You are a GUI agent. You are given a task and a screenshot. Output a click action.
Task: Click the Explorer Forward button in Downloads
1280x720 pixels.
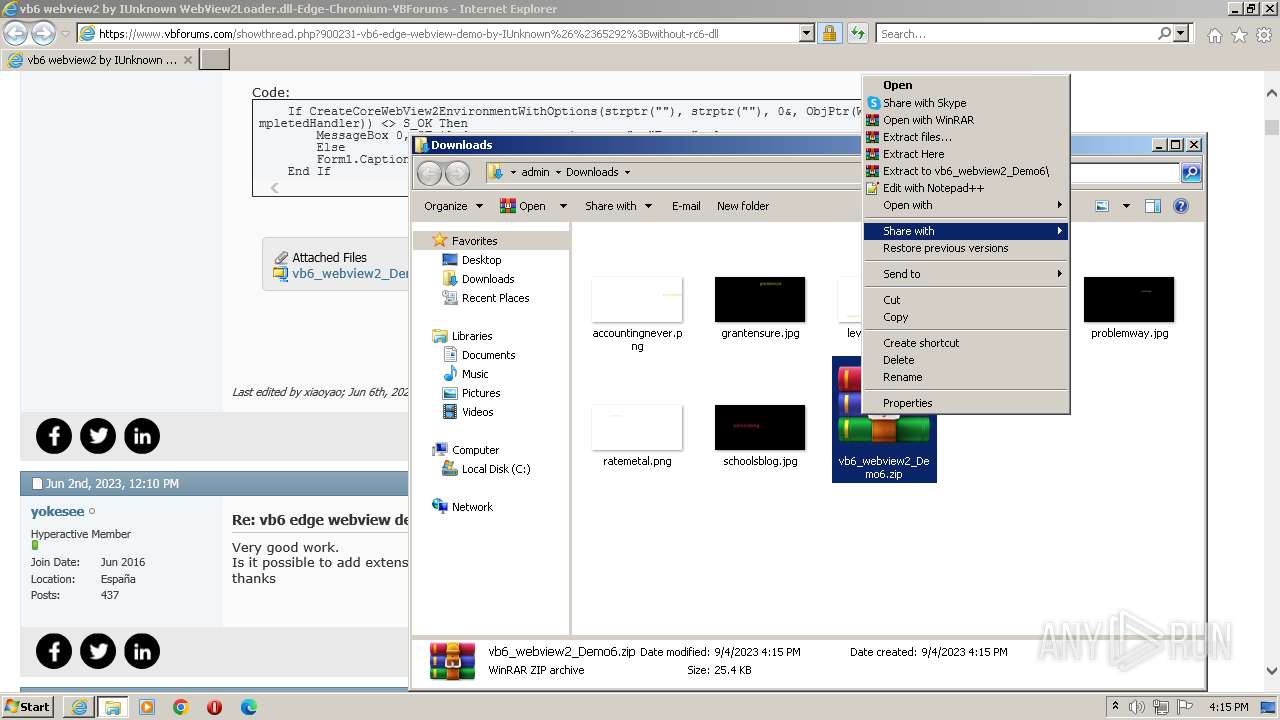click(457, 172)
